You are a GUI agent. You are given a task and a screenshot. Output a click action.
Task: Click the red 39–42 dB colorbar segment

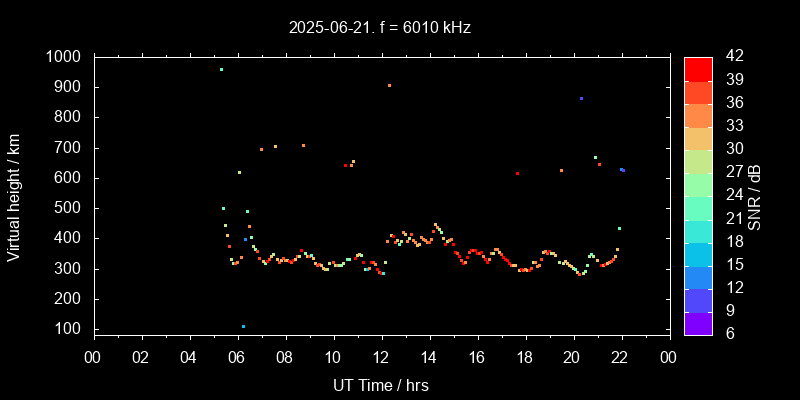[x=698, y=68]
